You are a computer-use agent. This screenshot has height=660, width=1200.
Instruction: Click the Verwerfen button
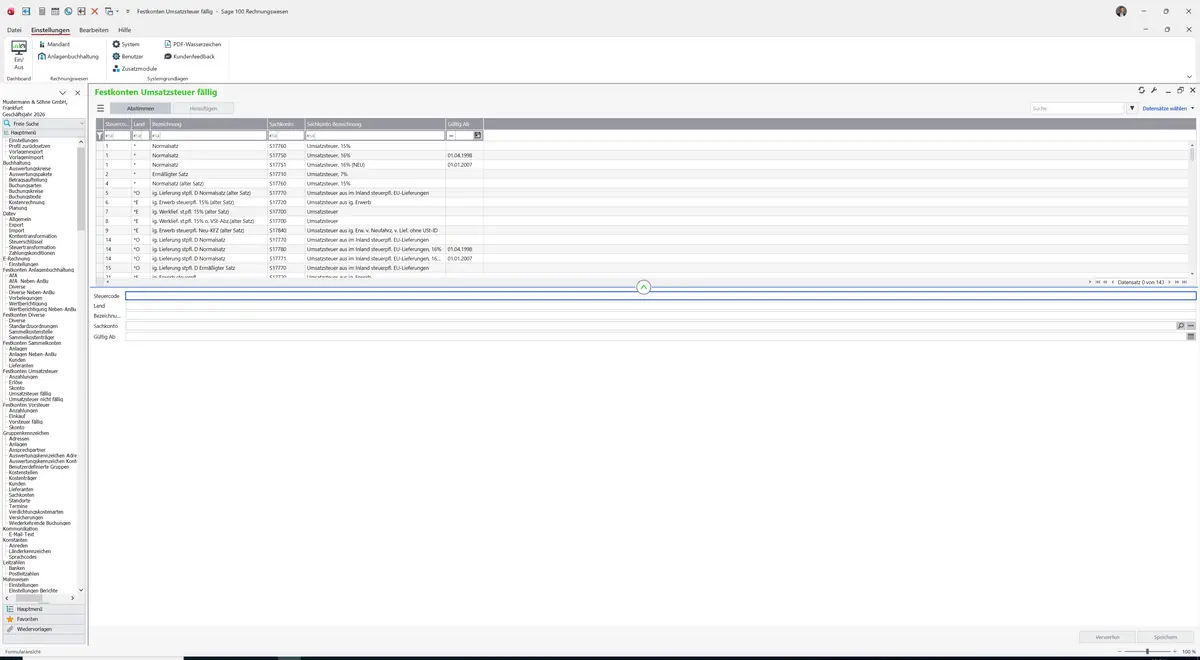click(1108, 636)
